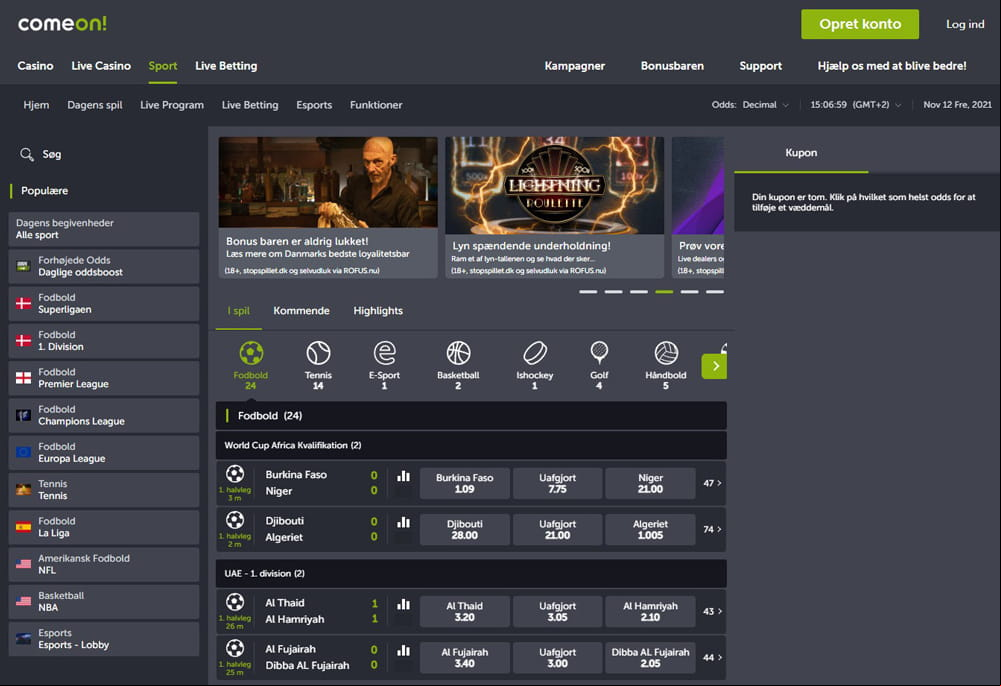
Task: Click the Champions League icon
Action: (x=24, y=415)
